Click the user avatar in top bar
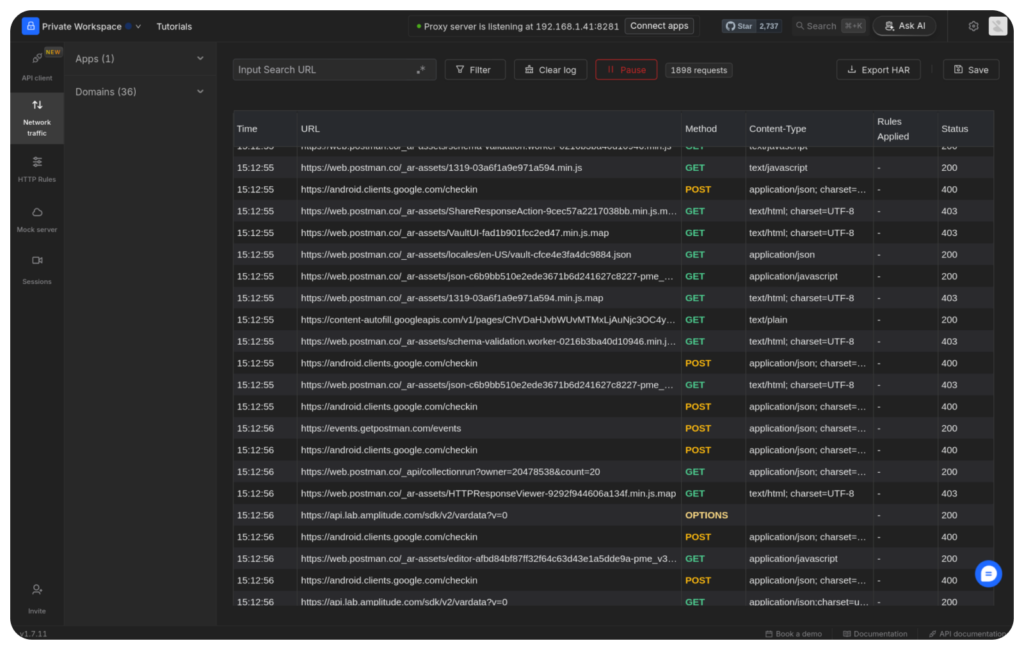This screenshot has width=1024, height=650. 997,26
